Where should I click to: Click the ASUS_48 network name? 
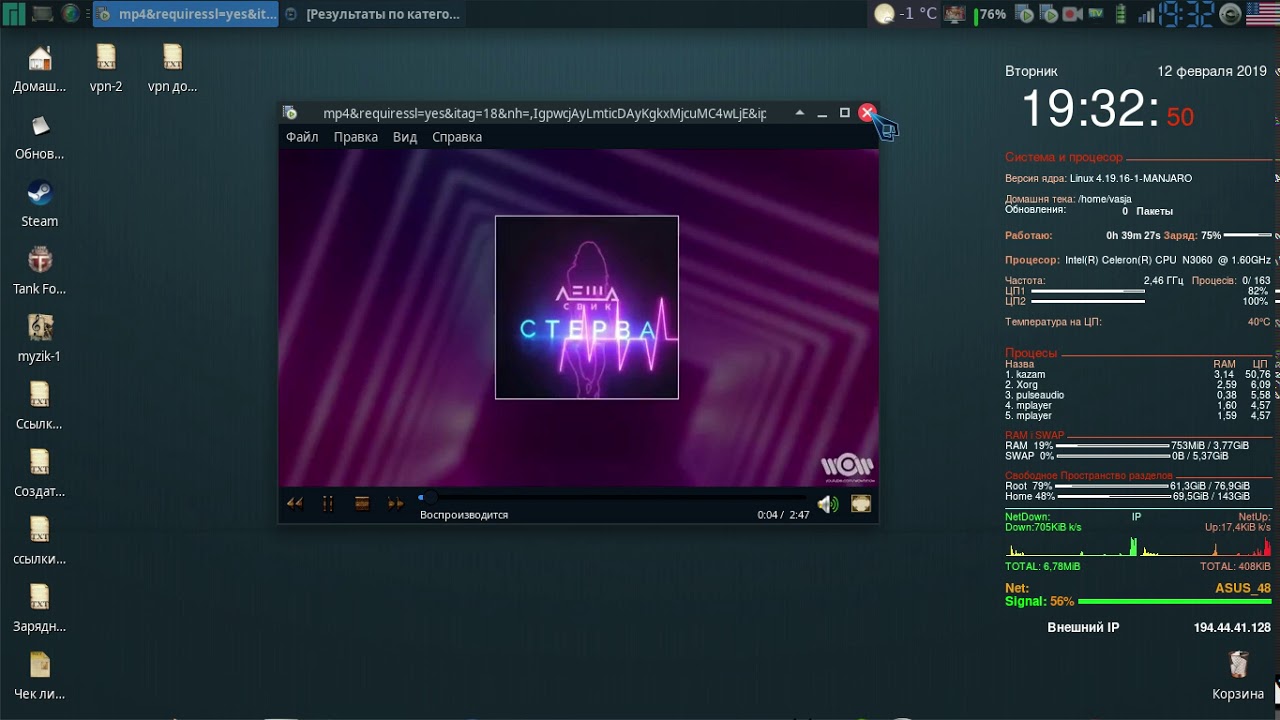tap(1243, 588)
